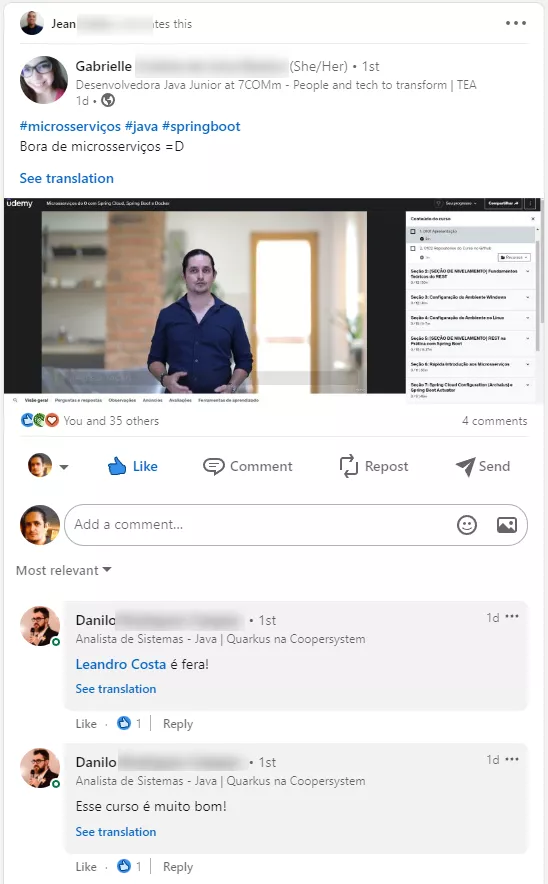Open options menu on Danilo's first comment

coord(512,616)
